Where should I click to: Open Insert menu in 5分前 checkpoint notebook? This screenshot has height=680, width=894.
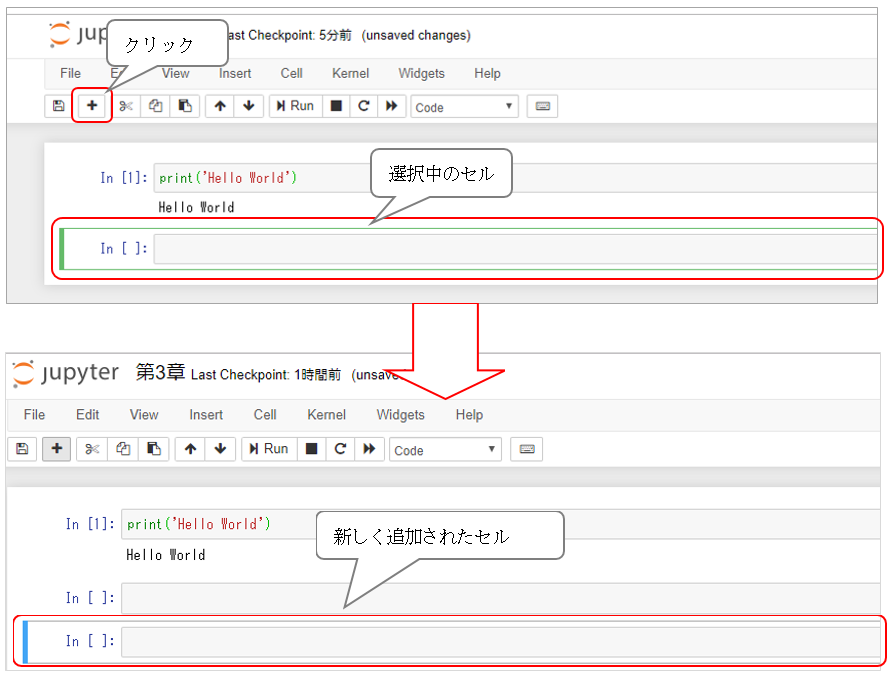click(235, 73)
